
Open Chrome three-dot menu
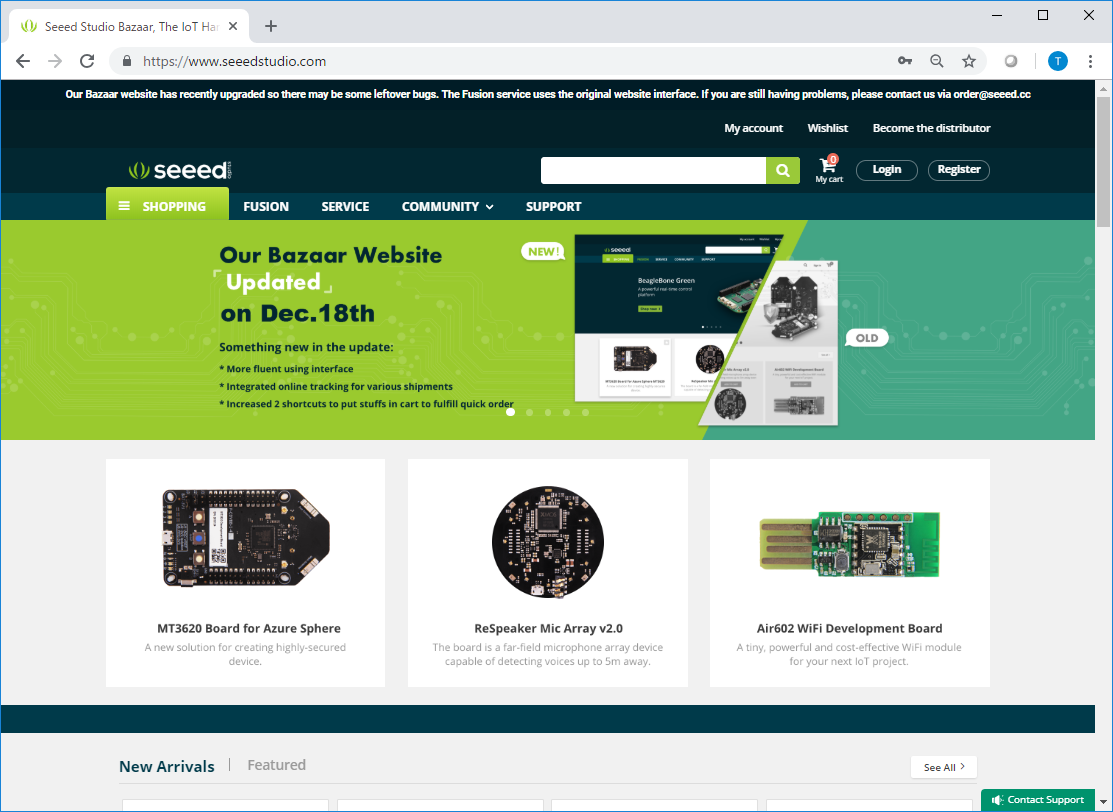[x=1090, y=61]
